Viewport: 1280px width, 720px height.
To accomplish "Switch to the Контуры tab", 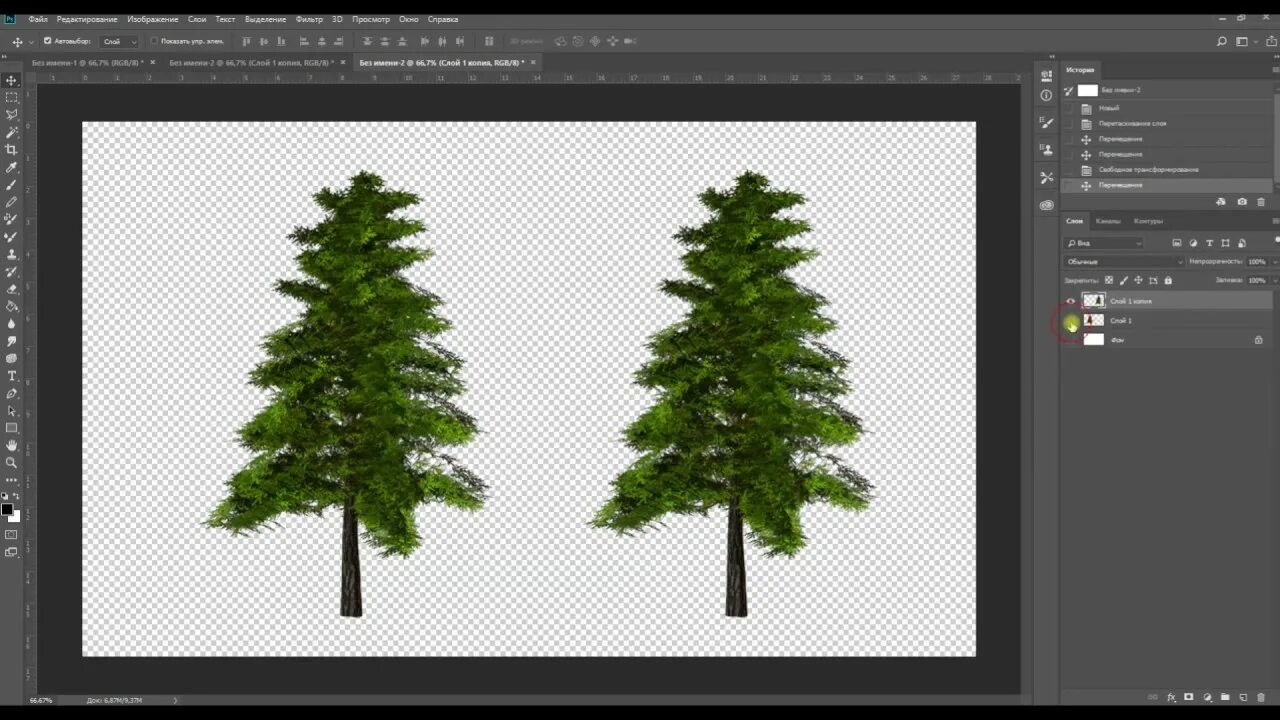I will click(1148, 221).
